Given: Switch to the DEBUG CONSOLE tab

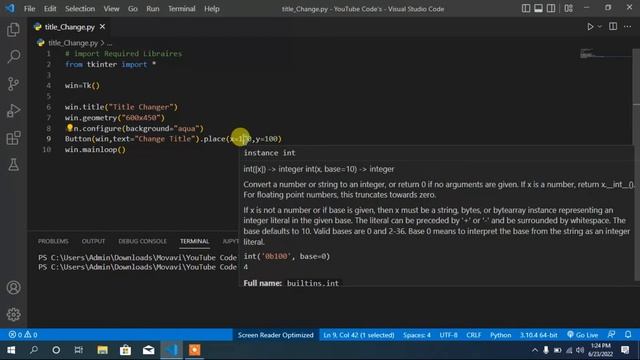Looking at the screenshot, I should (142, 241).
